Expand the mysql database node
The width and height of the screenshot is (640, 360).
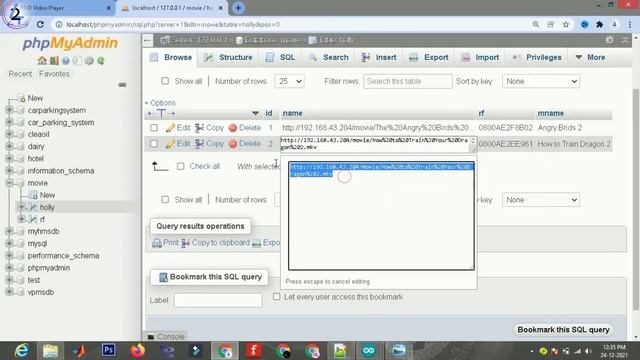[9, 243]
